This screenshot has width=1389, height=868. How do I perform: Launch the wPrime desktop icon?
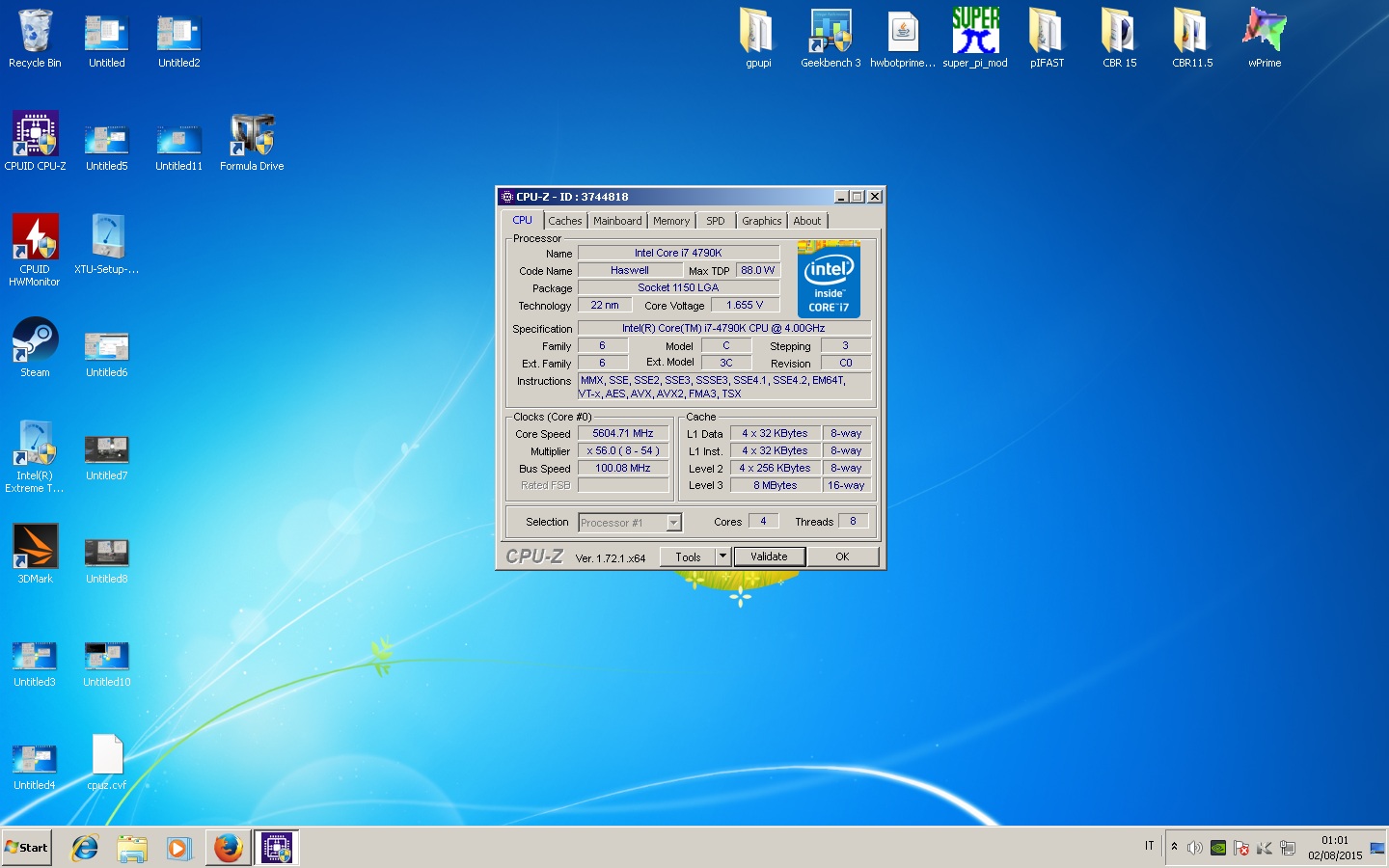pyautogui.click(x=1265, y=39)
